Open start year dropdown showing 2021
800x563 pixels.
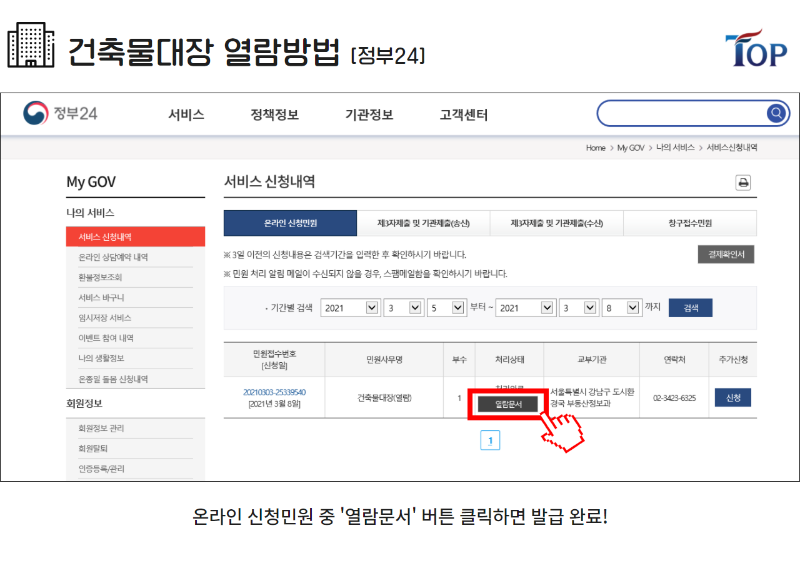point(350,308)
